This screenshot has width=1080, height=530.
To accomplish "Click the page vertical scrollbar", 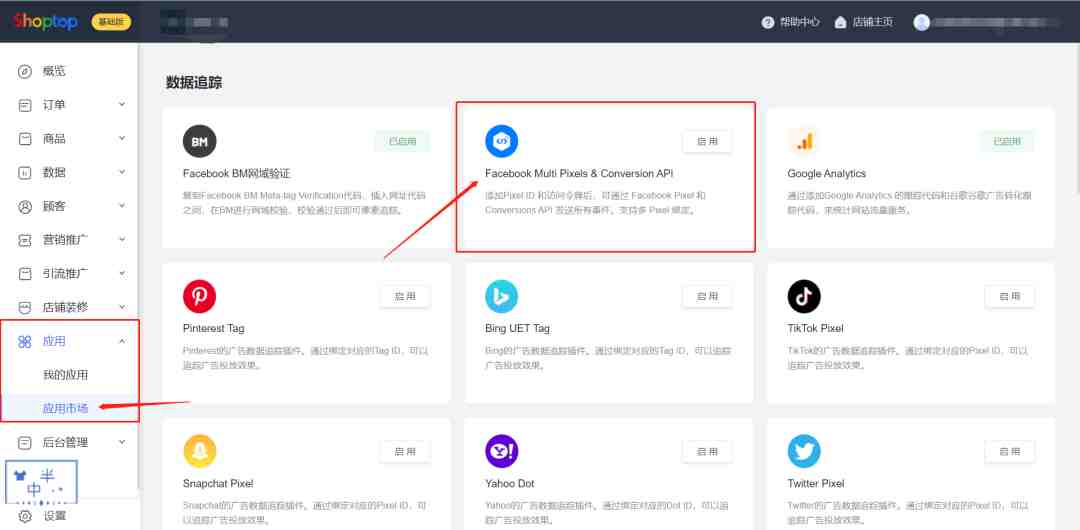I will pyautogui.click(x=1077, y=117).
